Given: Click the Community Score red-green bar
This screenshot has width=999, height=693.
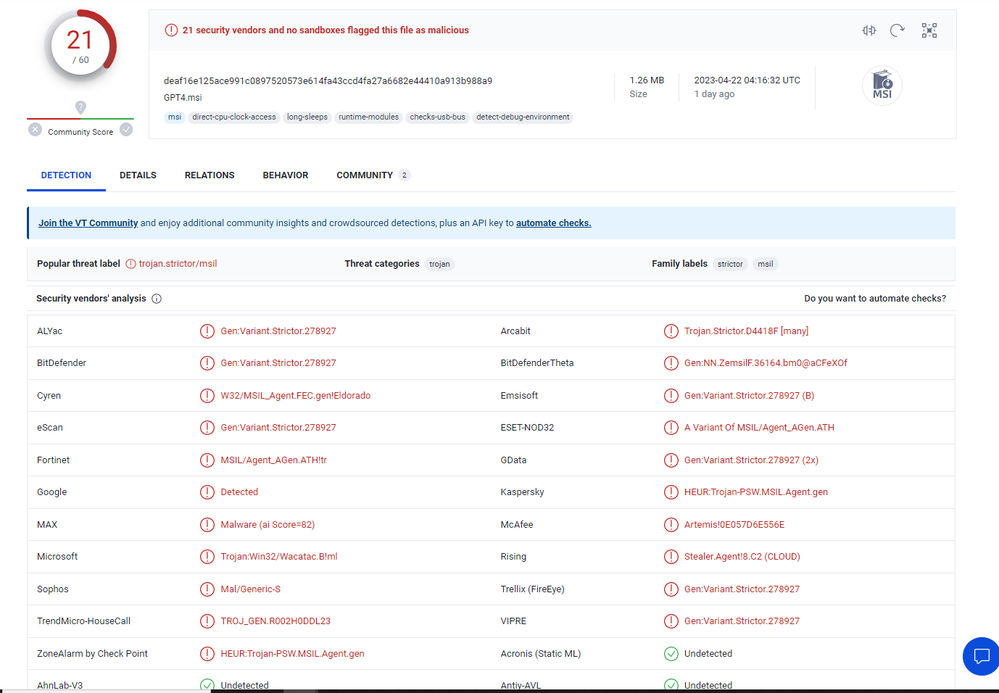Looking at the screenshot, I should pyautogui.click(x=80, y=118).
